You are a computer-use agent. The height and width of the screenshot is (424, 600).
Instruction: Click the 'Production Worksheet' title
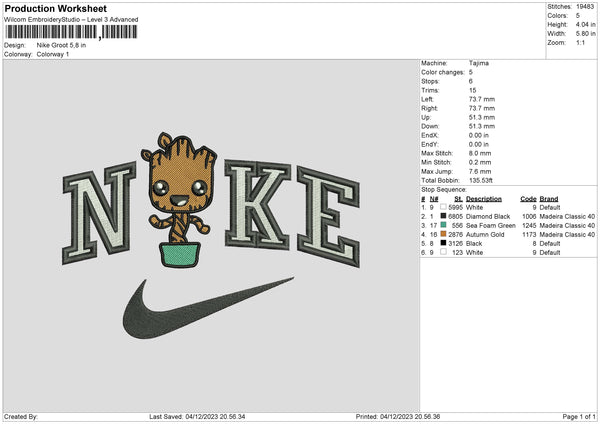pyautogui.click(x=55, y=8)
